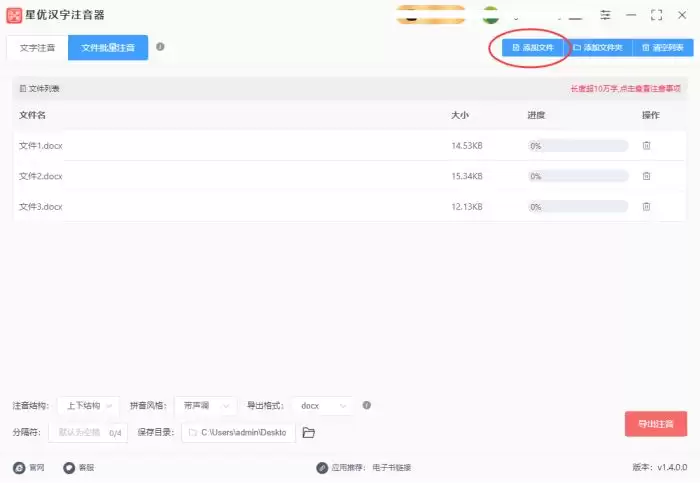
Task: Open the 导出格式 docx dropdown
Action: coord(323,406)
